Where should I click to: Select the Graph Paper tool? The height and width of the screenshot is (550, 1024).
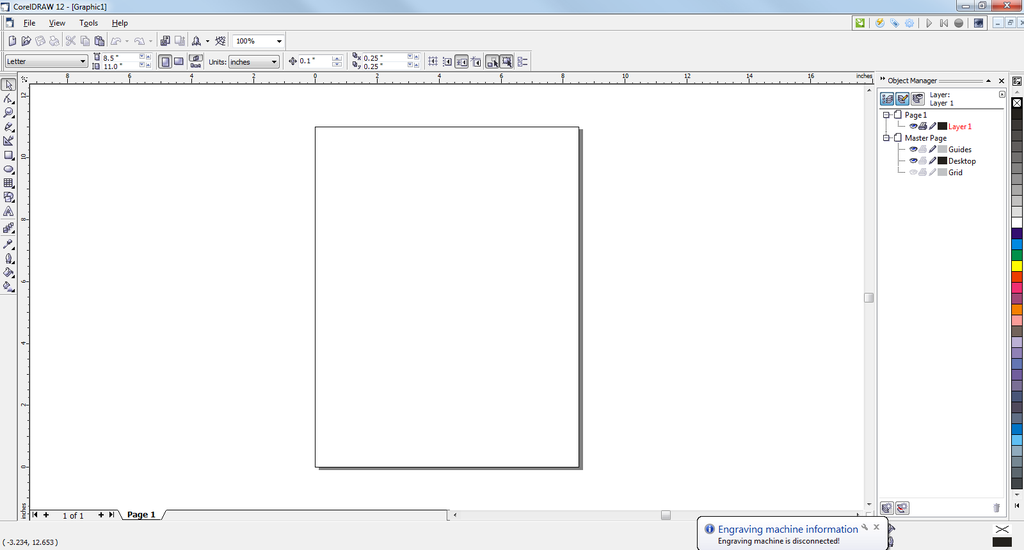coord(8,184)
